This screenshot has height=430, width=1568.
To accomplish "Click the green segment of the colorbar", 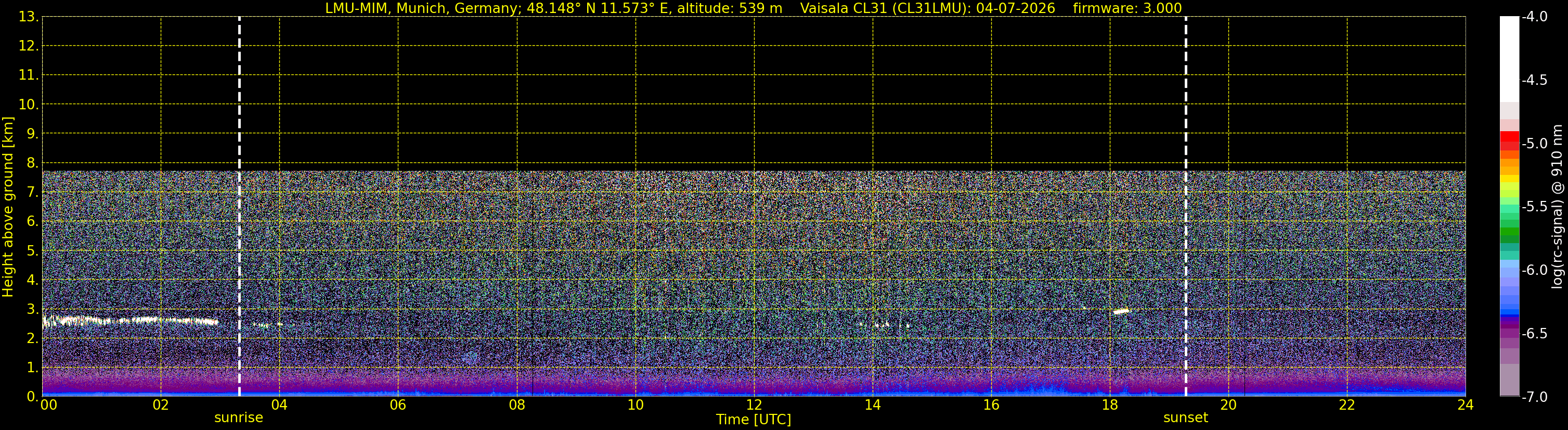I will pyautogui.click(x=1509, y=235).
